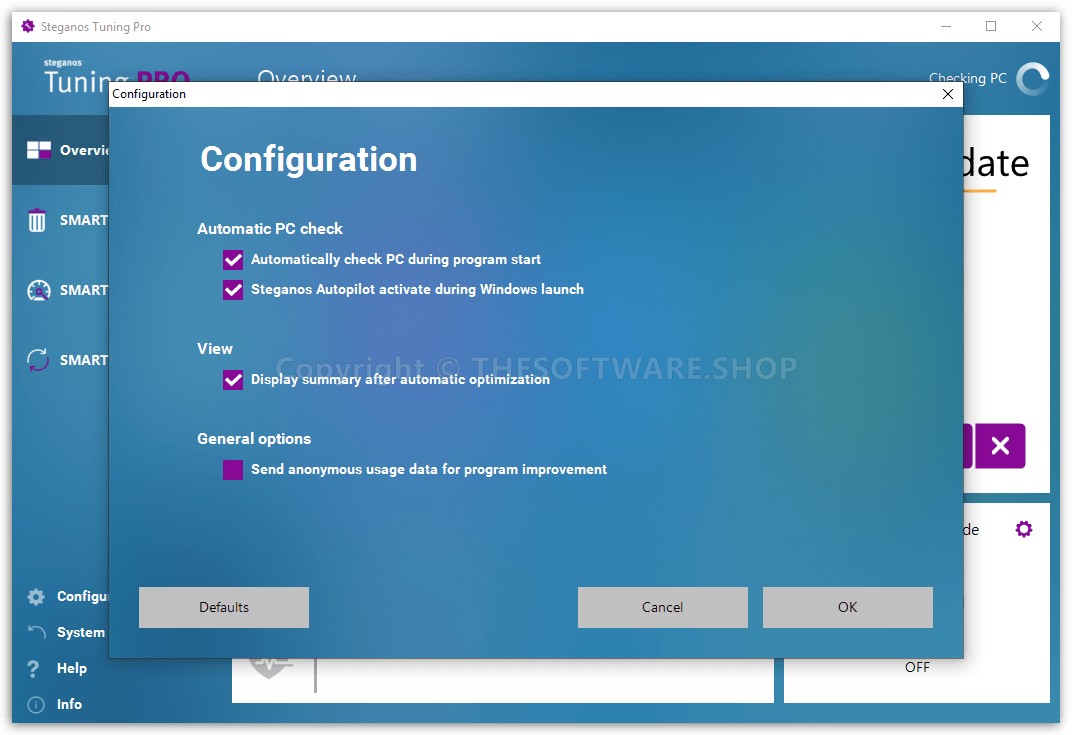Select the trash can SMART cleaner icon
Viewport: 1072px width, 735px height.
tap(37, 220)
